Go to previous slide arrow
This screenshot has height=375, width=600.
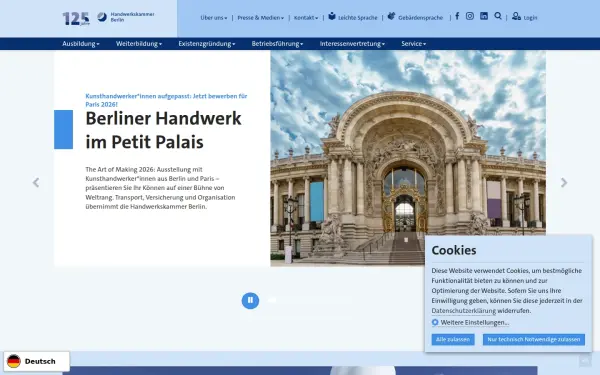click(x=36, y=183)
